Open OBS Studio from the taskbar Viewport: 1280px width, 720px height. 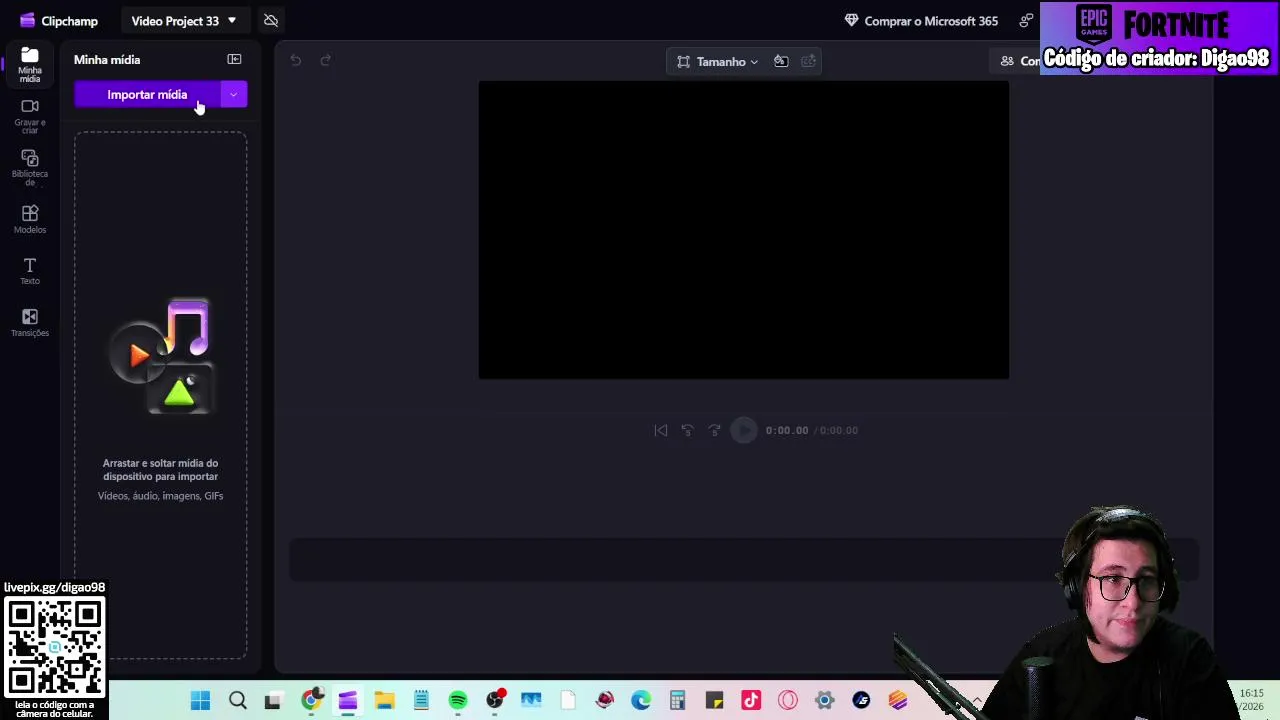(x=495, y=701)
